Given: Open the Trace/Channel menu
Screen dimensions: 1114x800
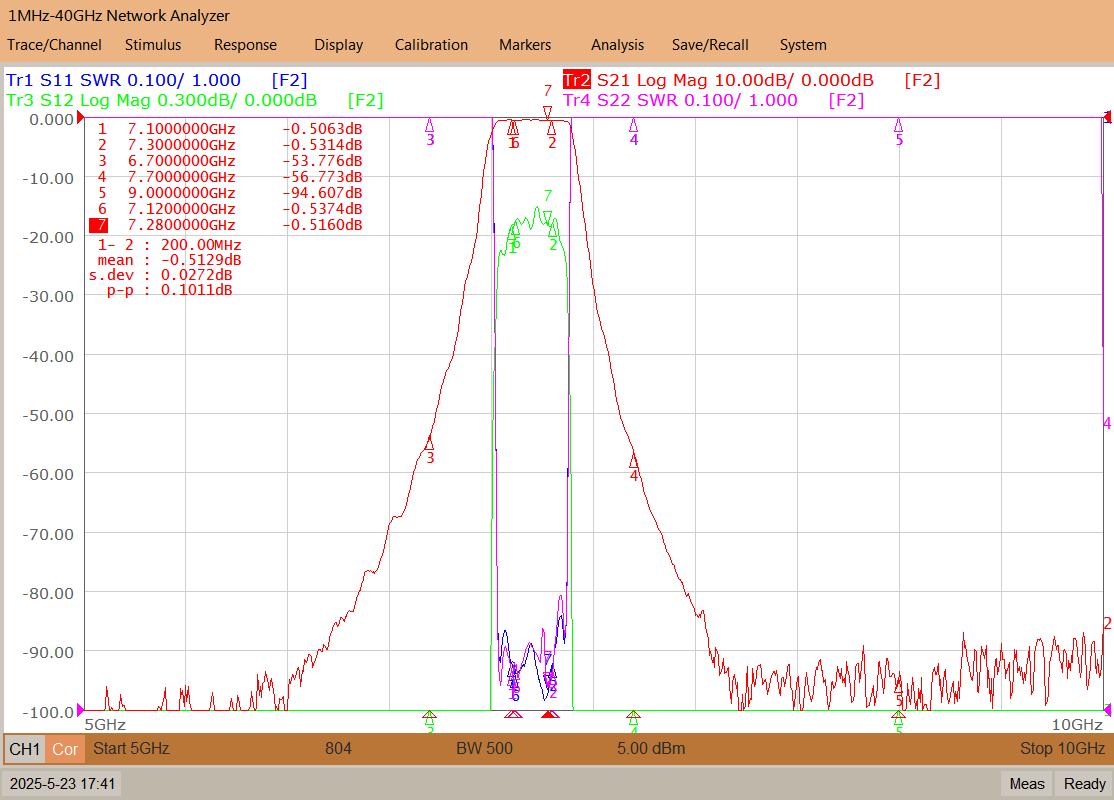Looking at the screenshot, I should (54, 45).
